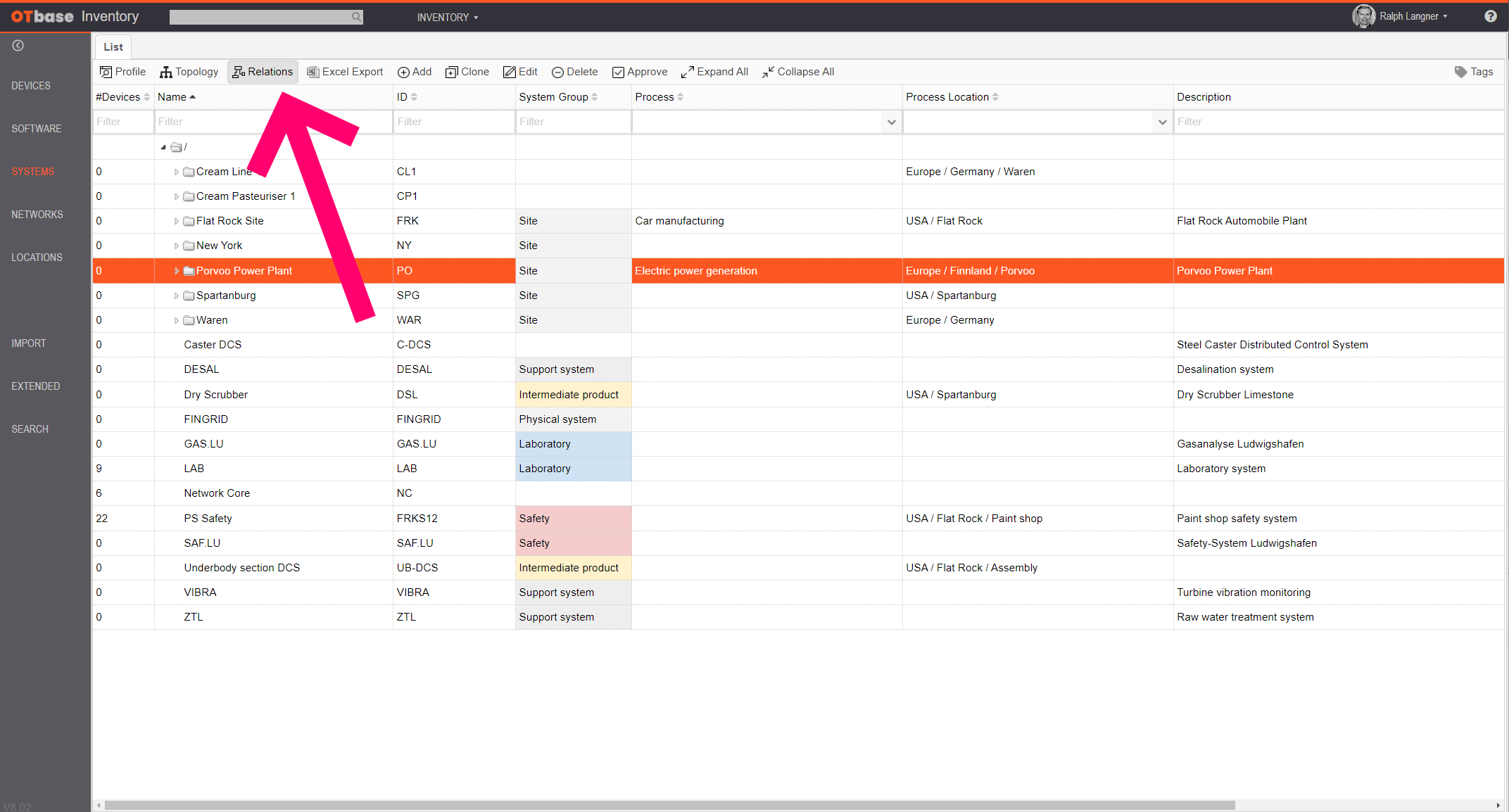Click the Waren folder icon
The image size is (1509, 812).
point(189,320)
